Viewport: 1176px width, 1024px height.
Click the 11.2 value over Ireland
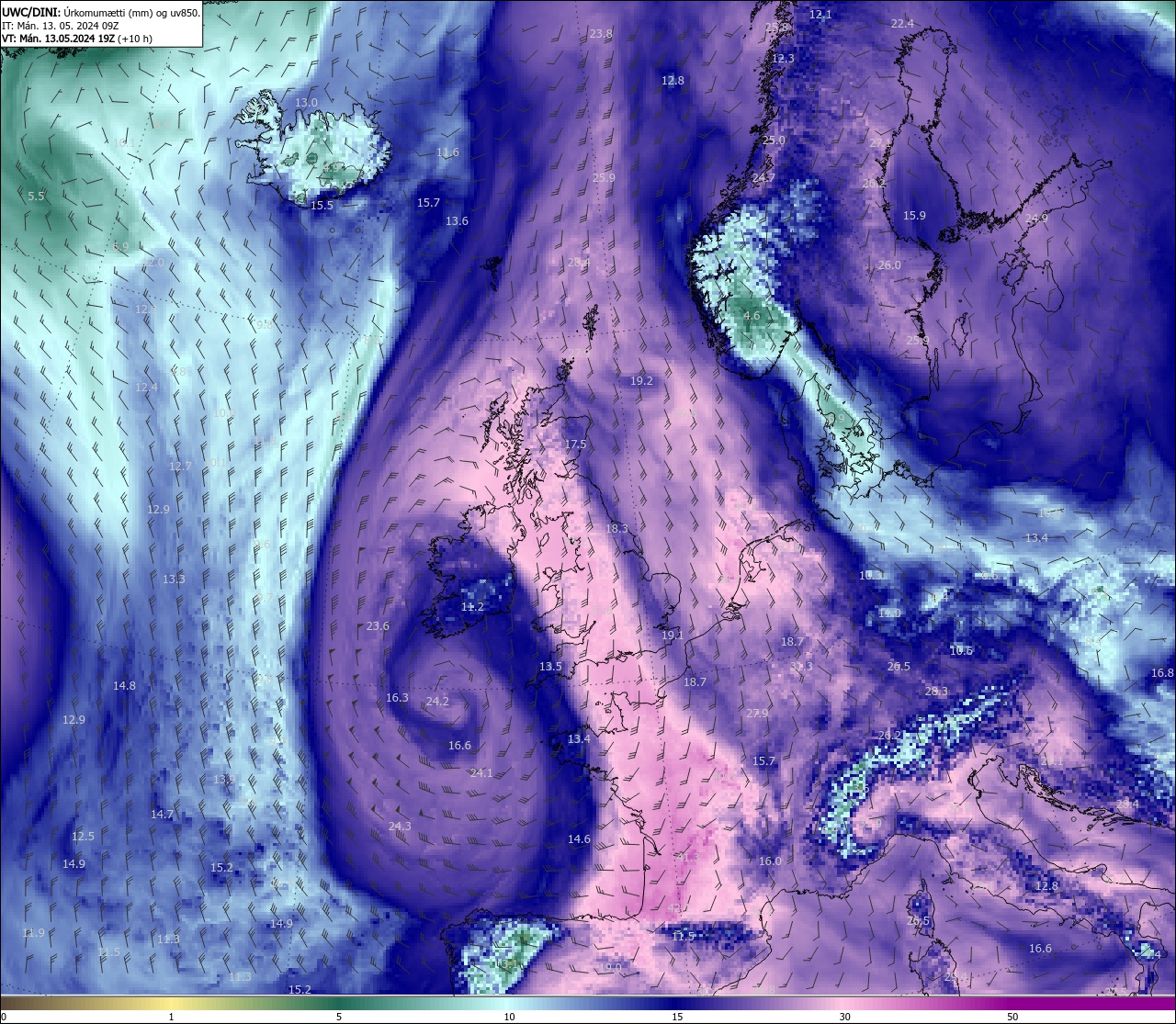pyautogui.click(x=472, y=608)
